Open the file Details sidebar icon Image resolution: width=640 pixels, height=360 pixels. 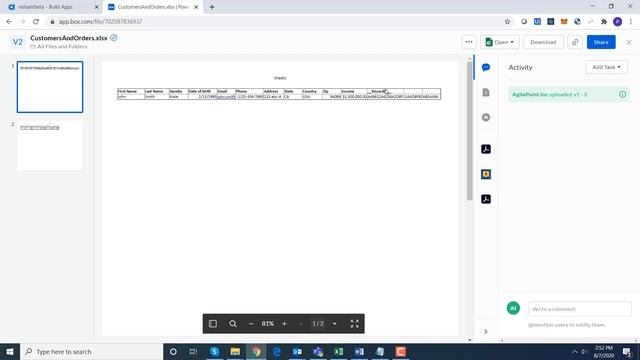[486, 93]
